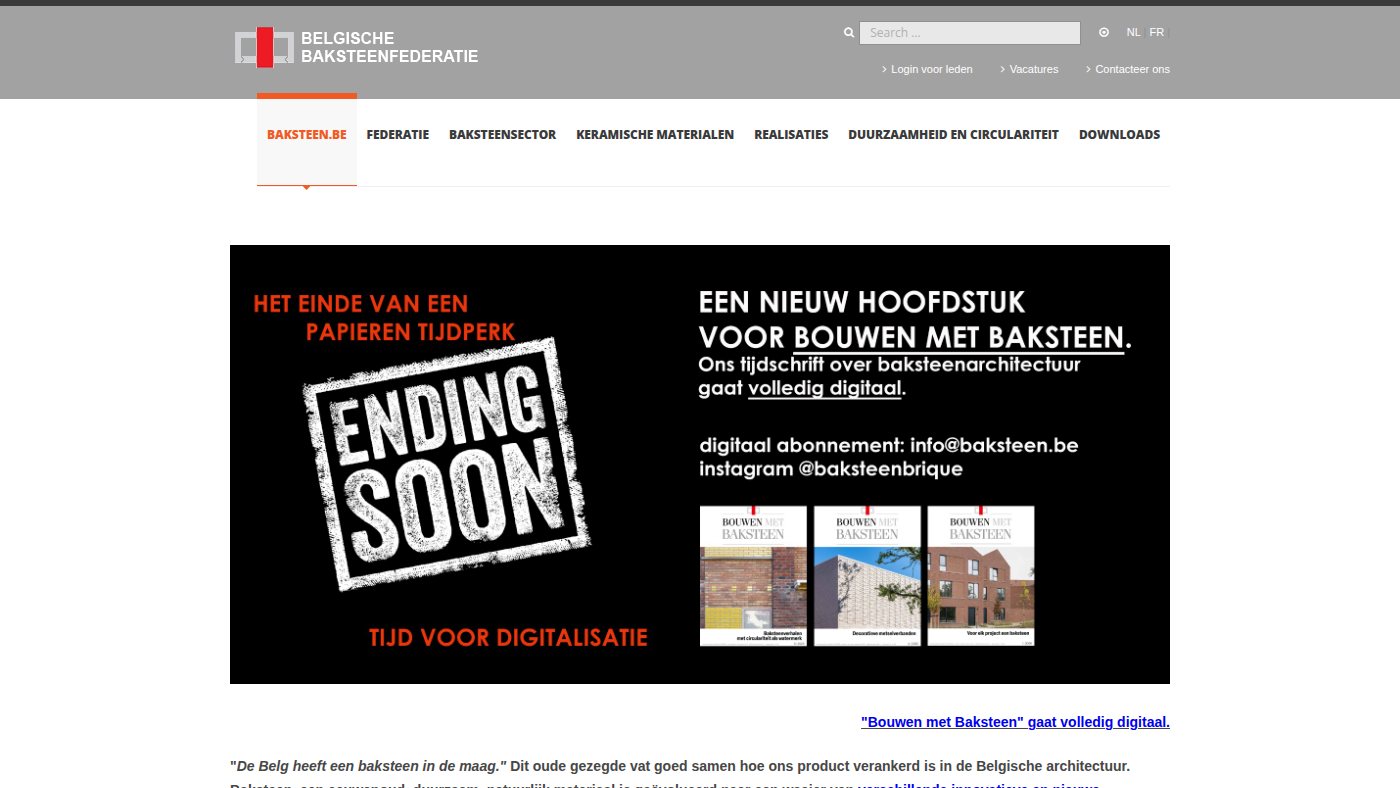Focus the Search input field
This screenshot has width=1400, height=788.
(x=970, y=33)
